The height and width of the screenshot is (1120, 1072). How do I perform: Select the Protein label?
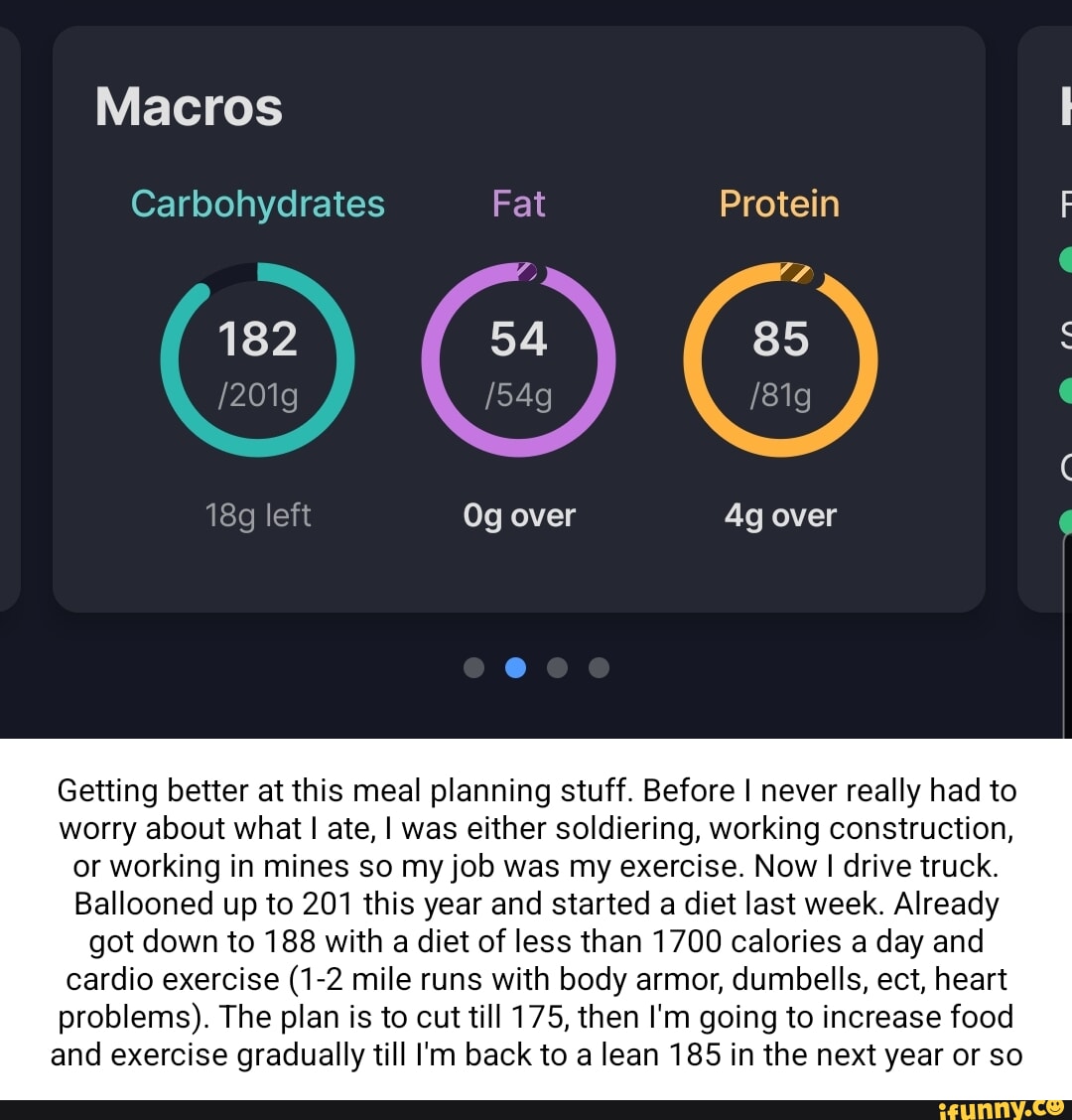[779, 204]
